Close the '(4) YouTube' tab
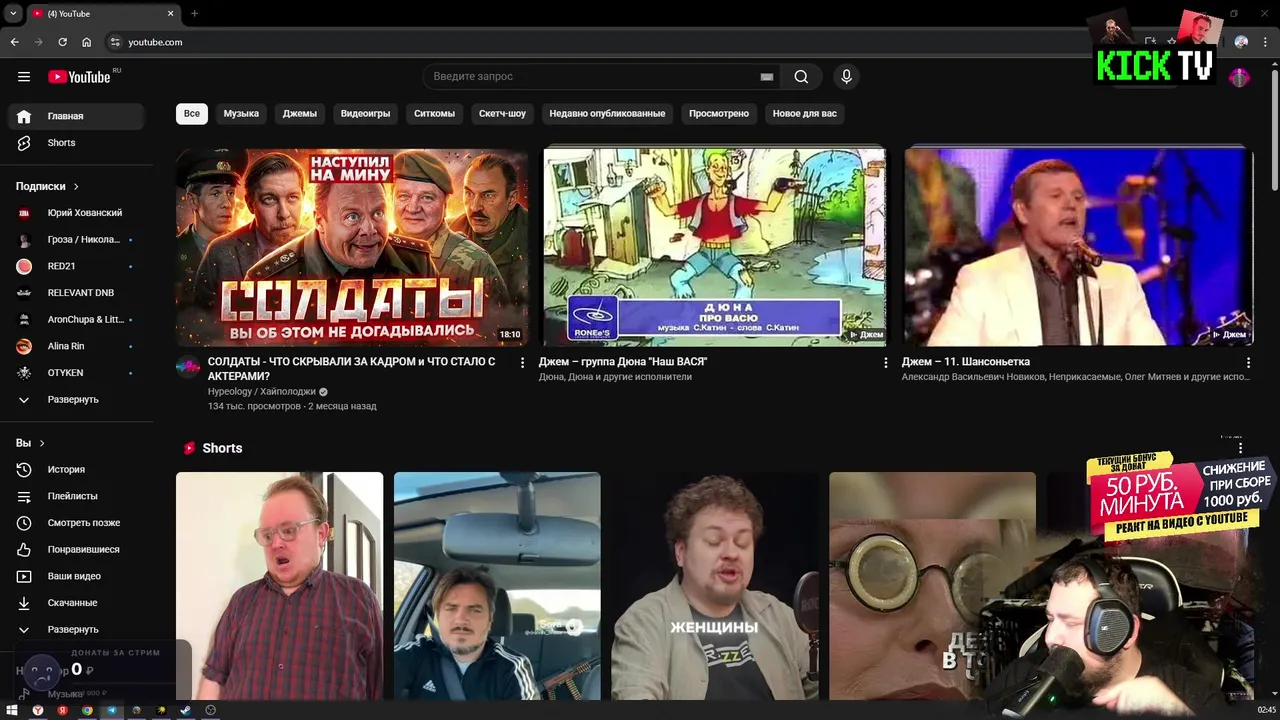 coord(170,13)
